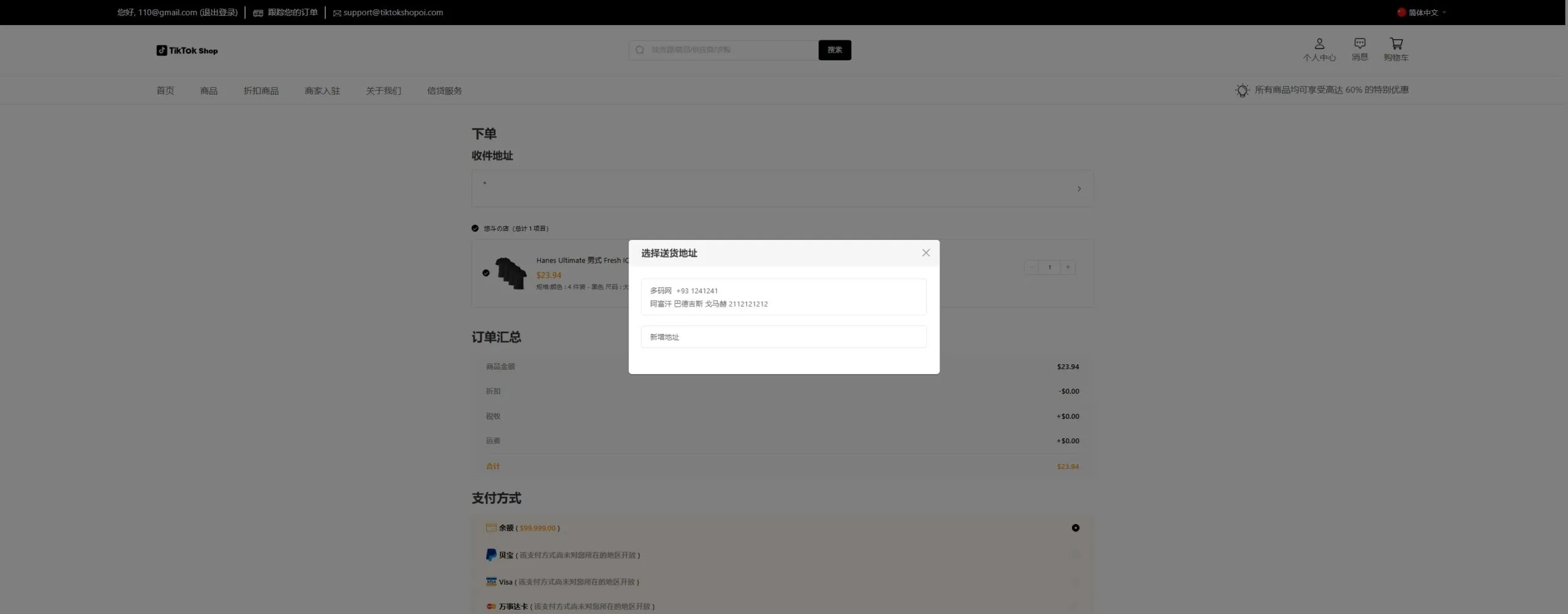This screenshot has height=614, width=1568.
Task: Open the TikTok Shop logo home link
Action: pos(187,50)
